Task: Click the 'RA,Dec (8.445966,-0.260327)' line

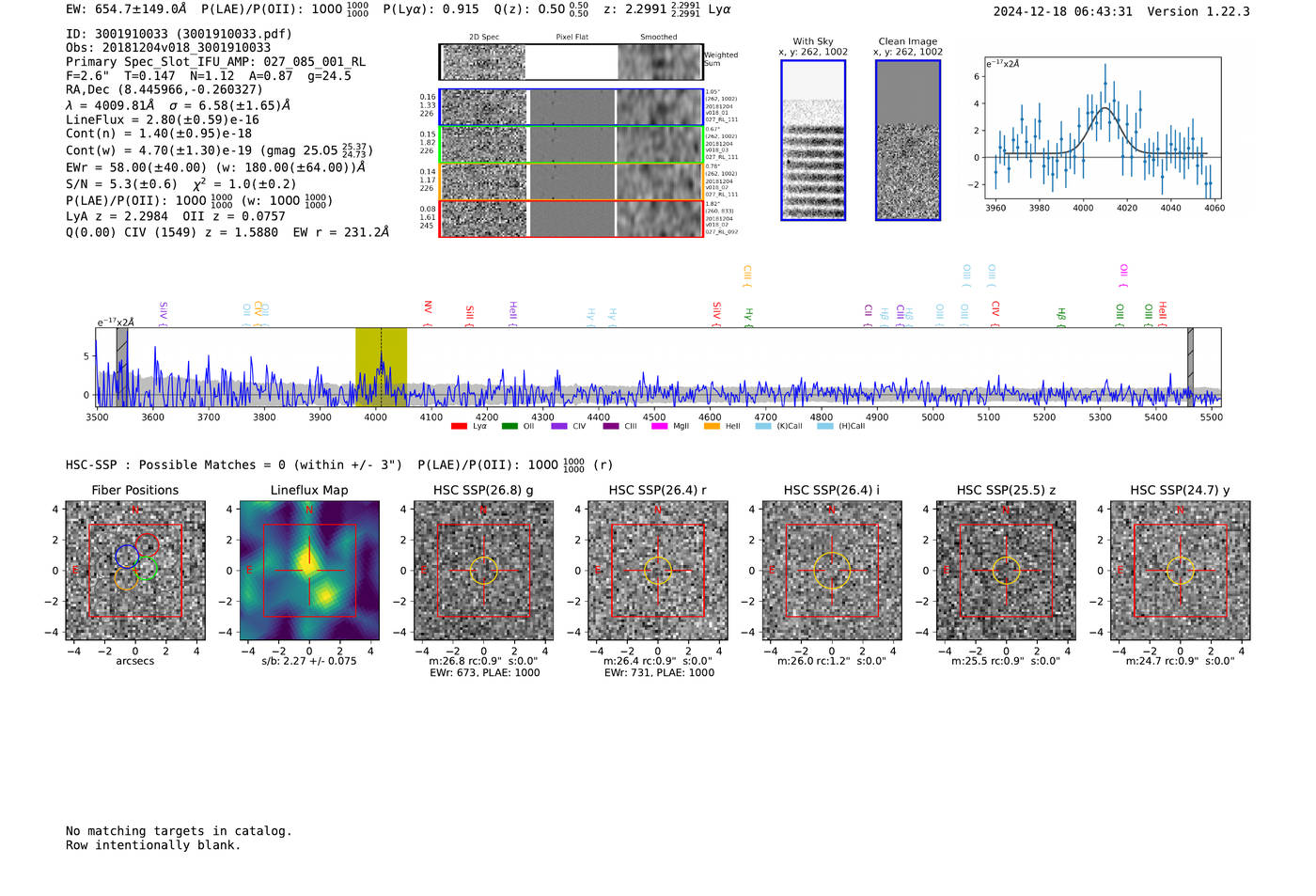Action: point(164,90)
